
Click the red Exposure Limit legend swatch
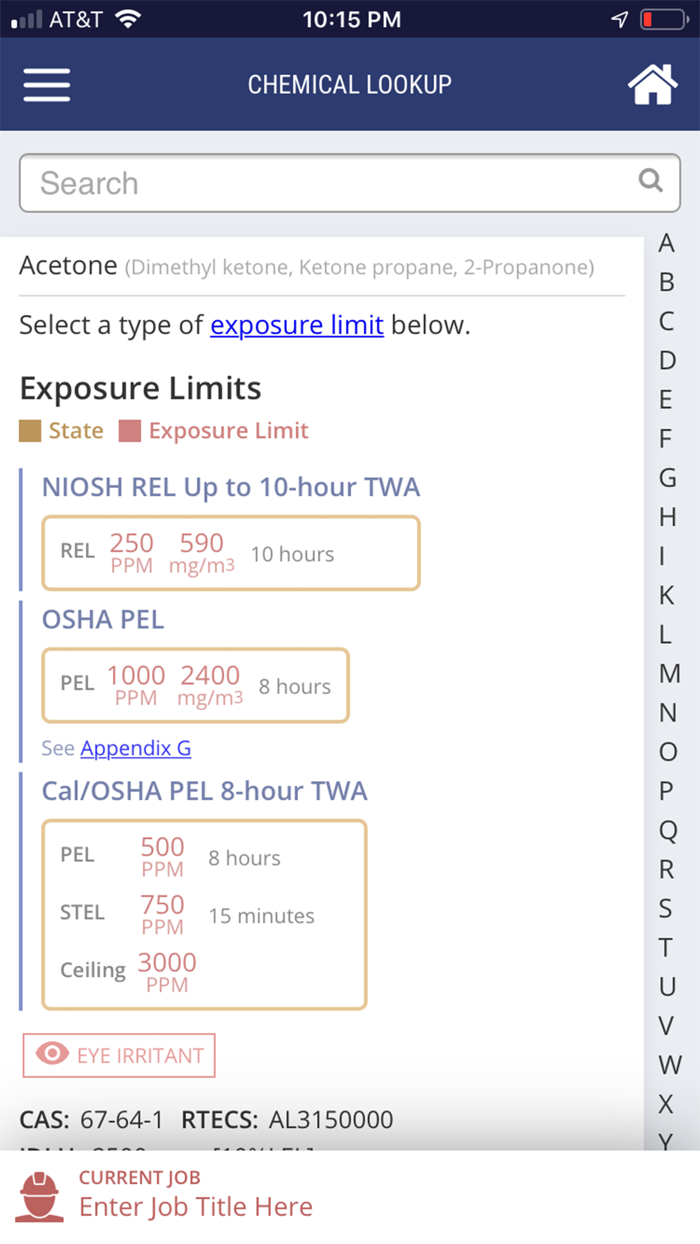(x=130, y=431)
